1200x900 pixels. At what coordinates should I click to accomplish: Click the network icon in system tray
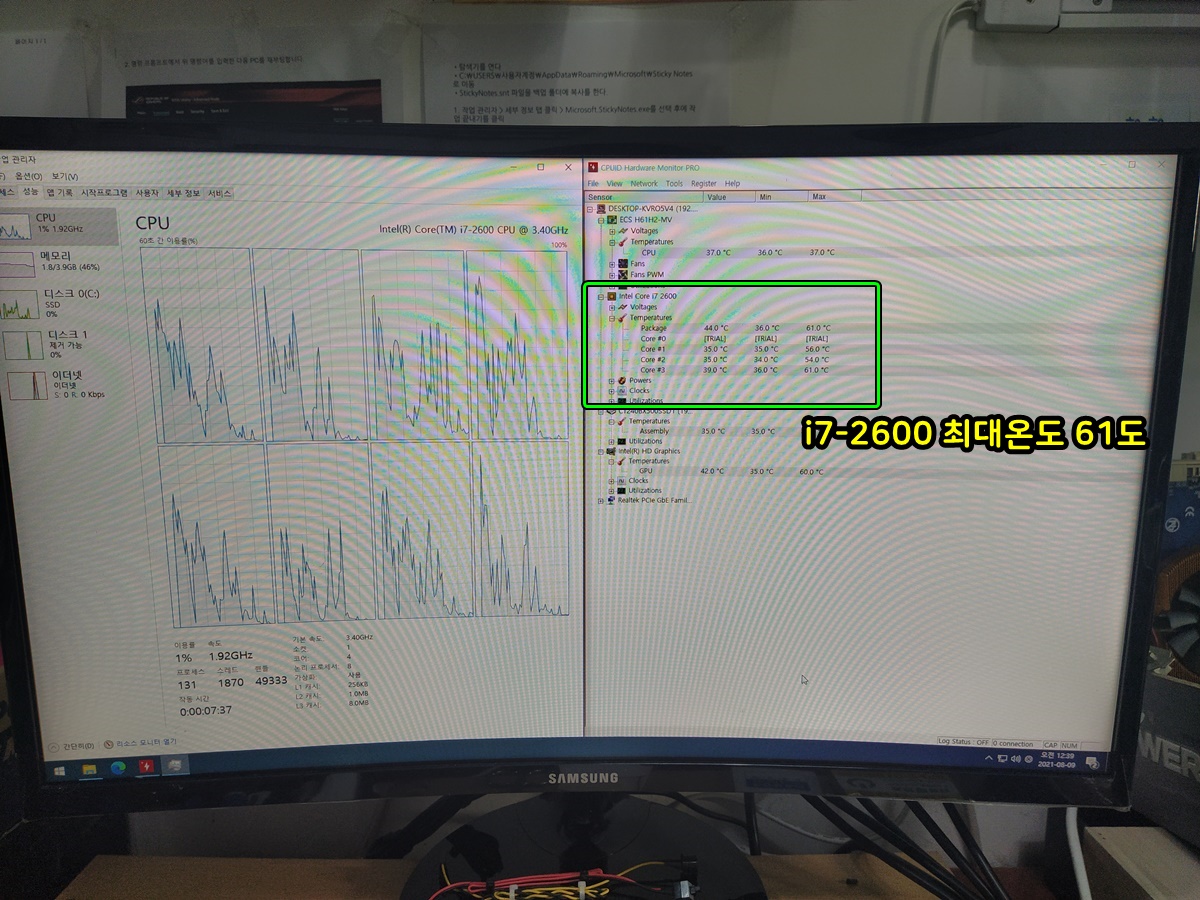(1005, 760)
